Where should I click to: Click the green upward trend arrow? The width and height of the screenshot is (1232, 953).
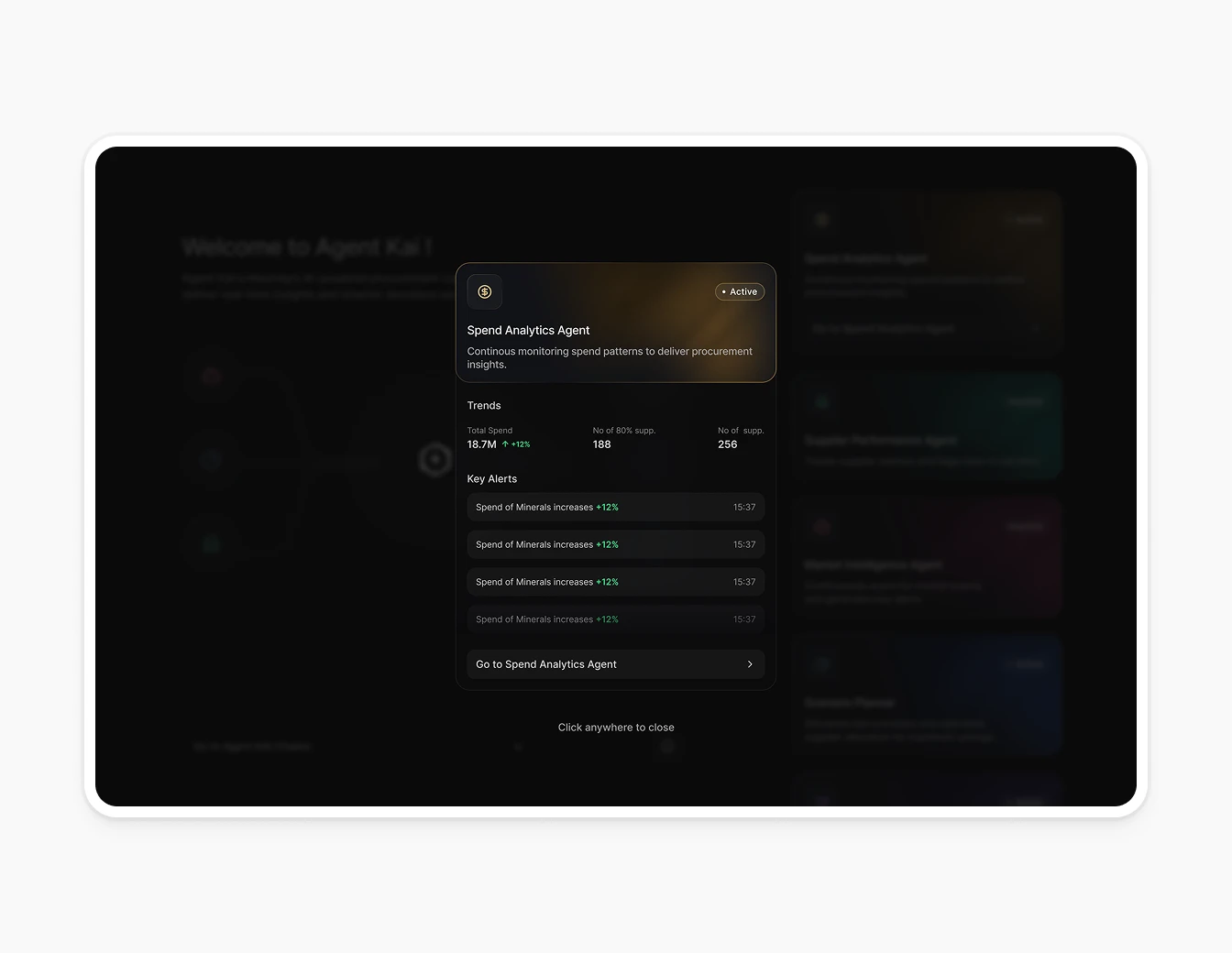(x=505, y=444)
